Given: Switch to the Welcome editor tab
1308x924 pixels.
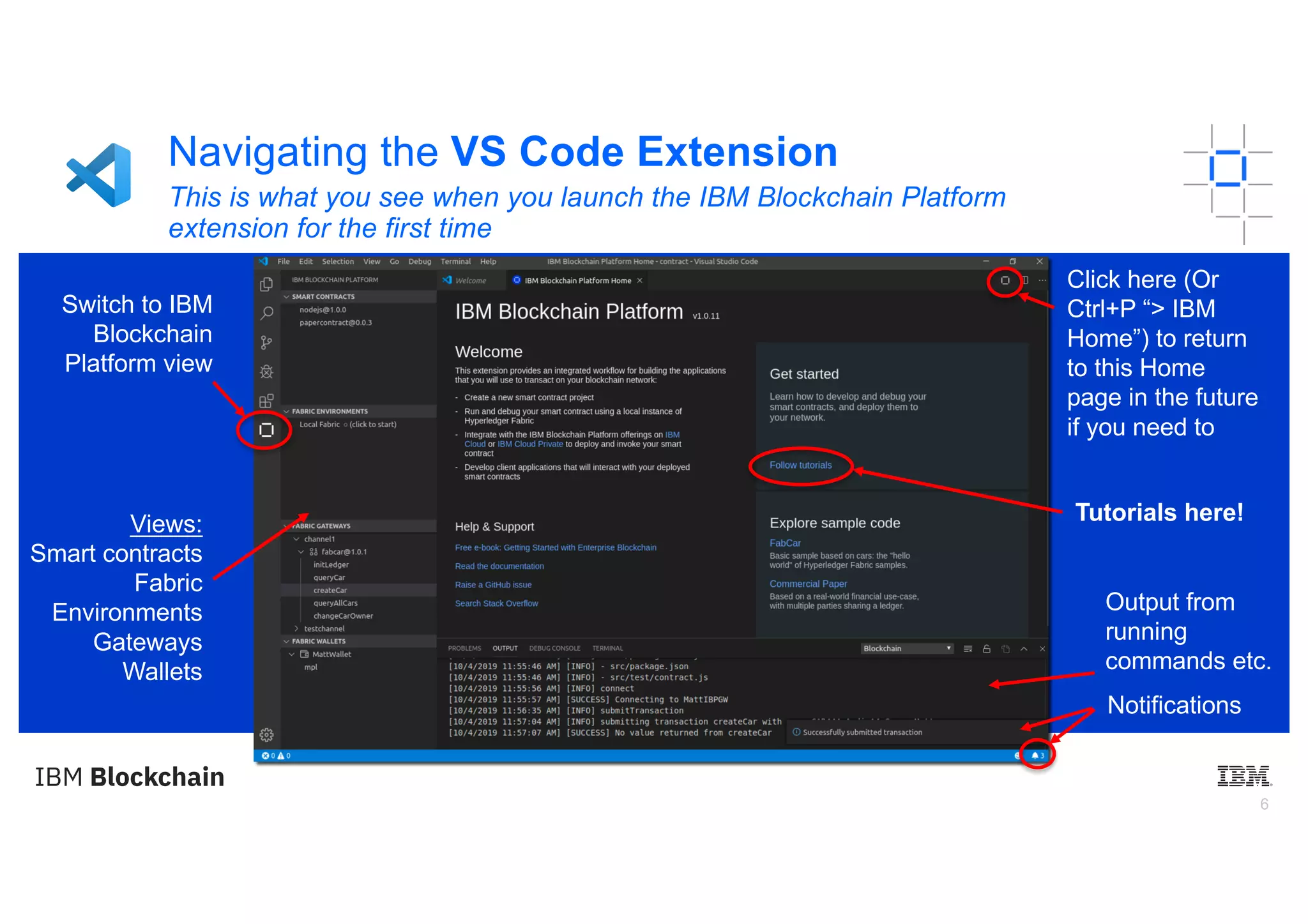Looking at the screenshot, I should pyautogui.click(x=471, y=280).
